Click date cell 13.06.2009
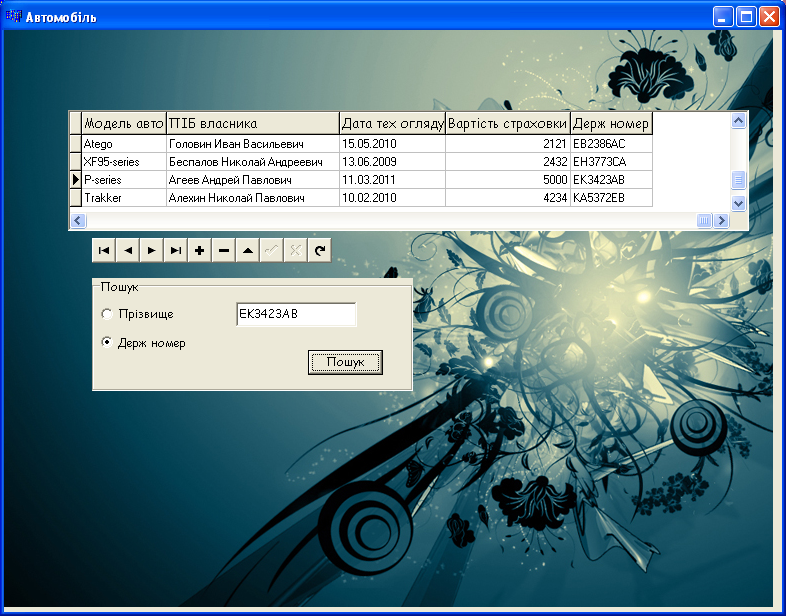The image size is (786, 616). pyautogui.click(x=393, y=162)
